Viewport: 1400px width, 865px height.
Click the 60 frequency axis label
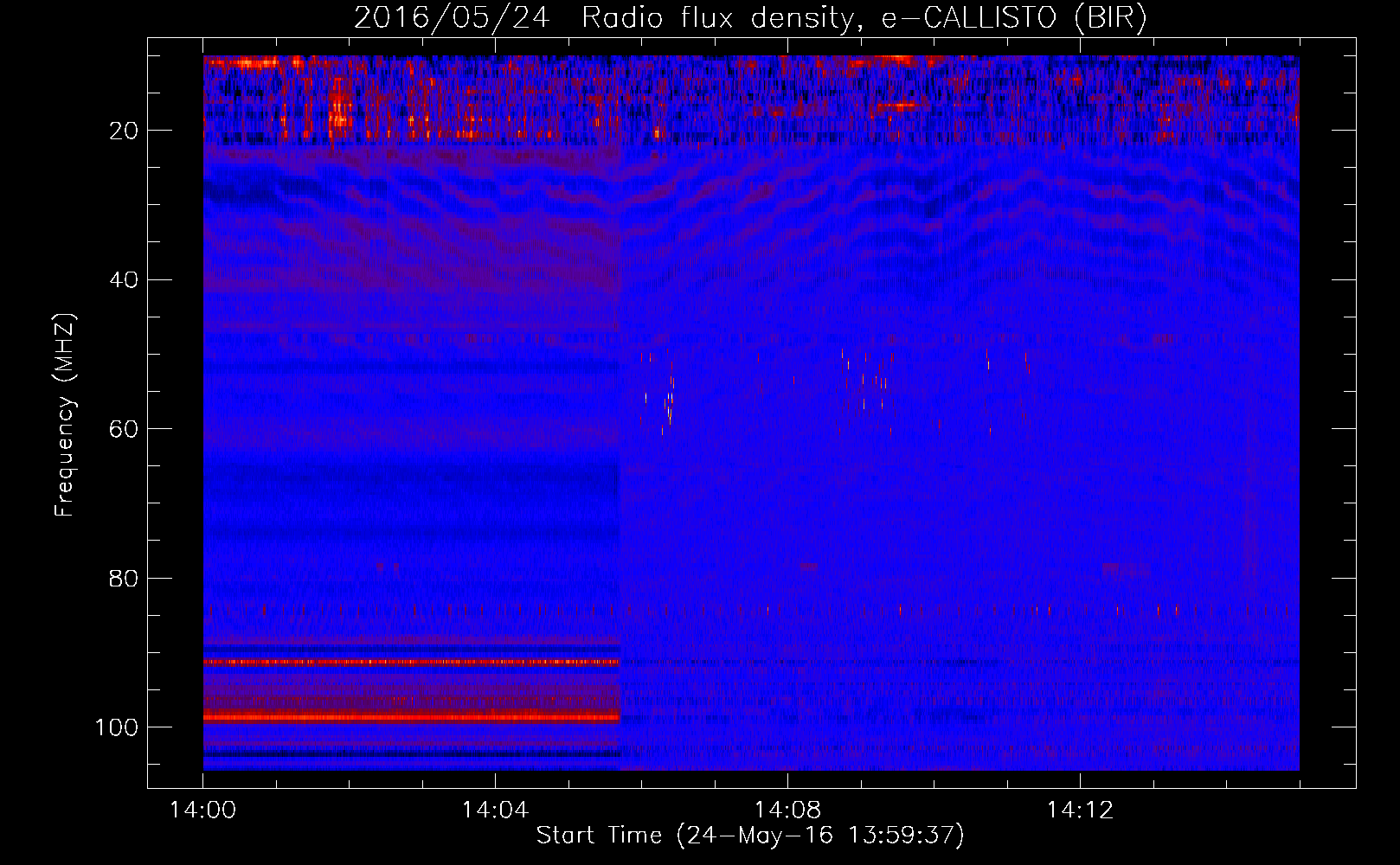tap(125, 429)
